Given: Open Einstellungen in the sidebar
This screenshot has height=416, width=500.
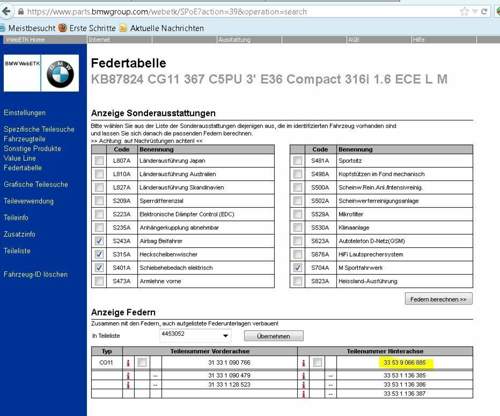Looking at the screenshot, I should tap(24, 113).
